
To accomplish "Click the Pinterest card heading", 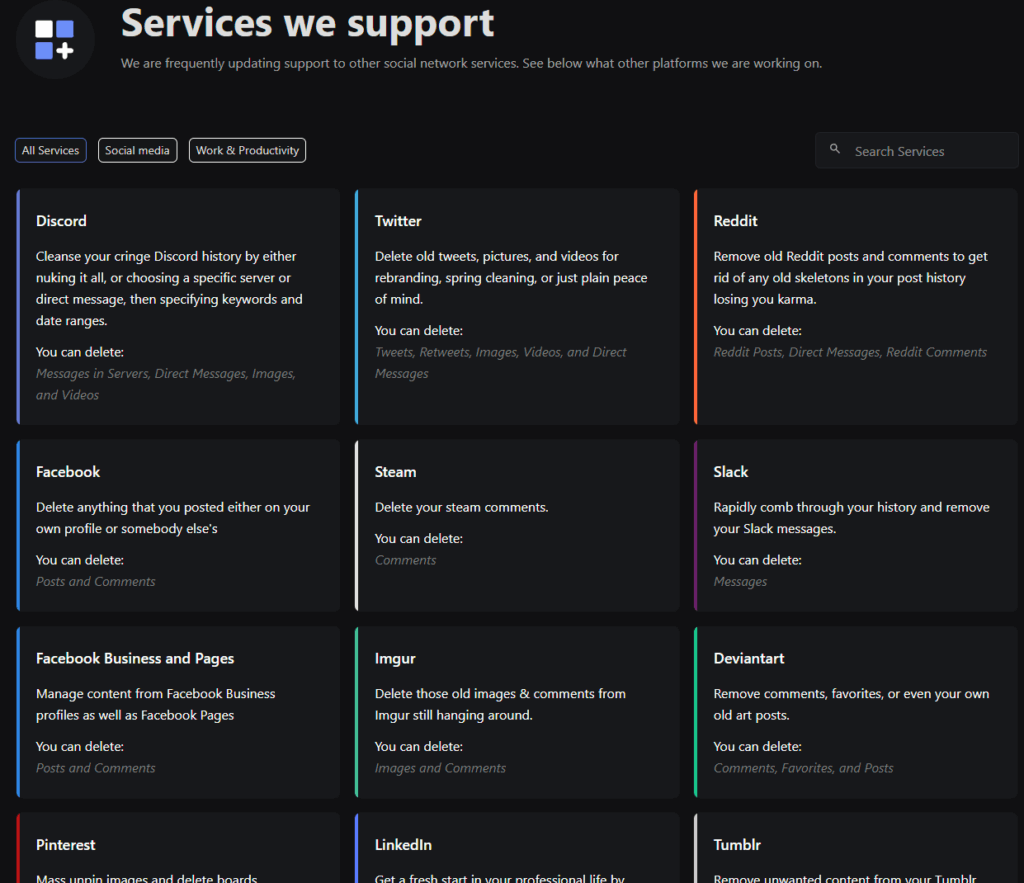I will coord(66,845).
